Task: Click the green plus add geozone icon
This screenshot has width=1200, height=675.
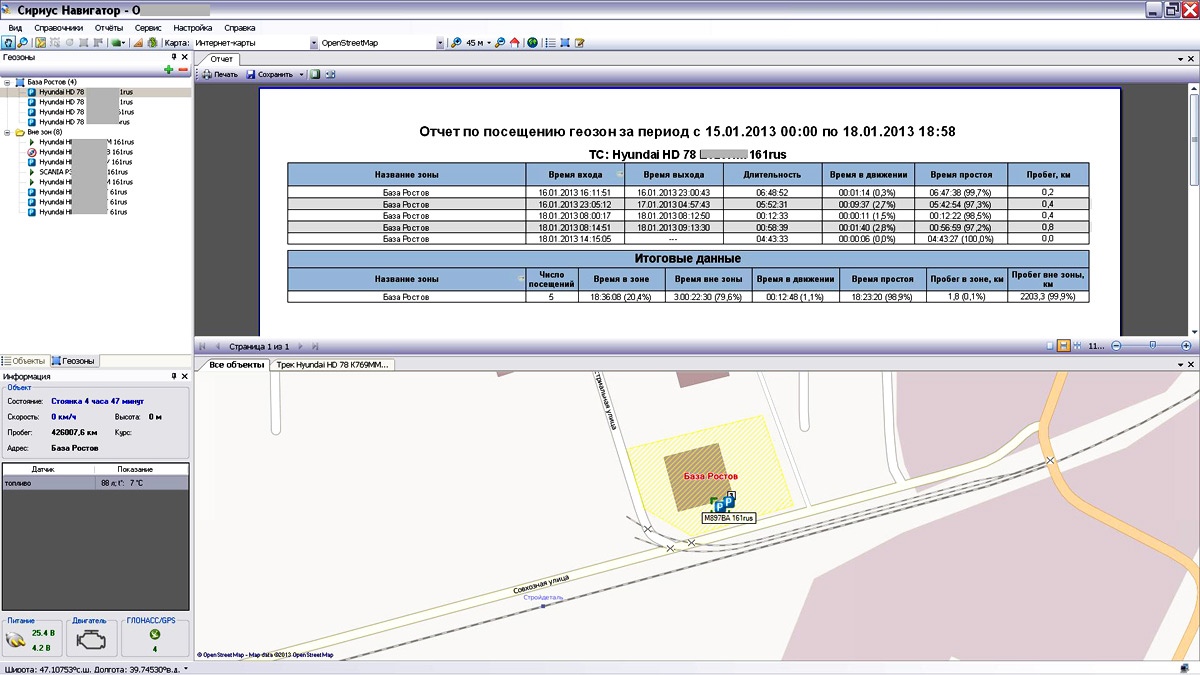Action: 169,70
